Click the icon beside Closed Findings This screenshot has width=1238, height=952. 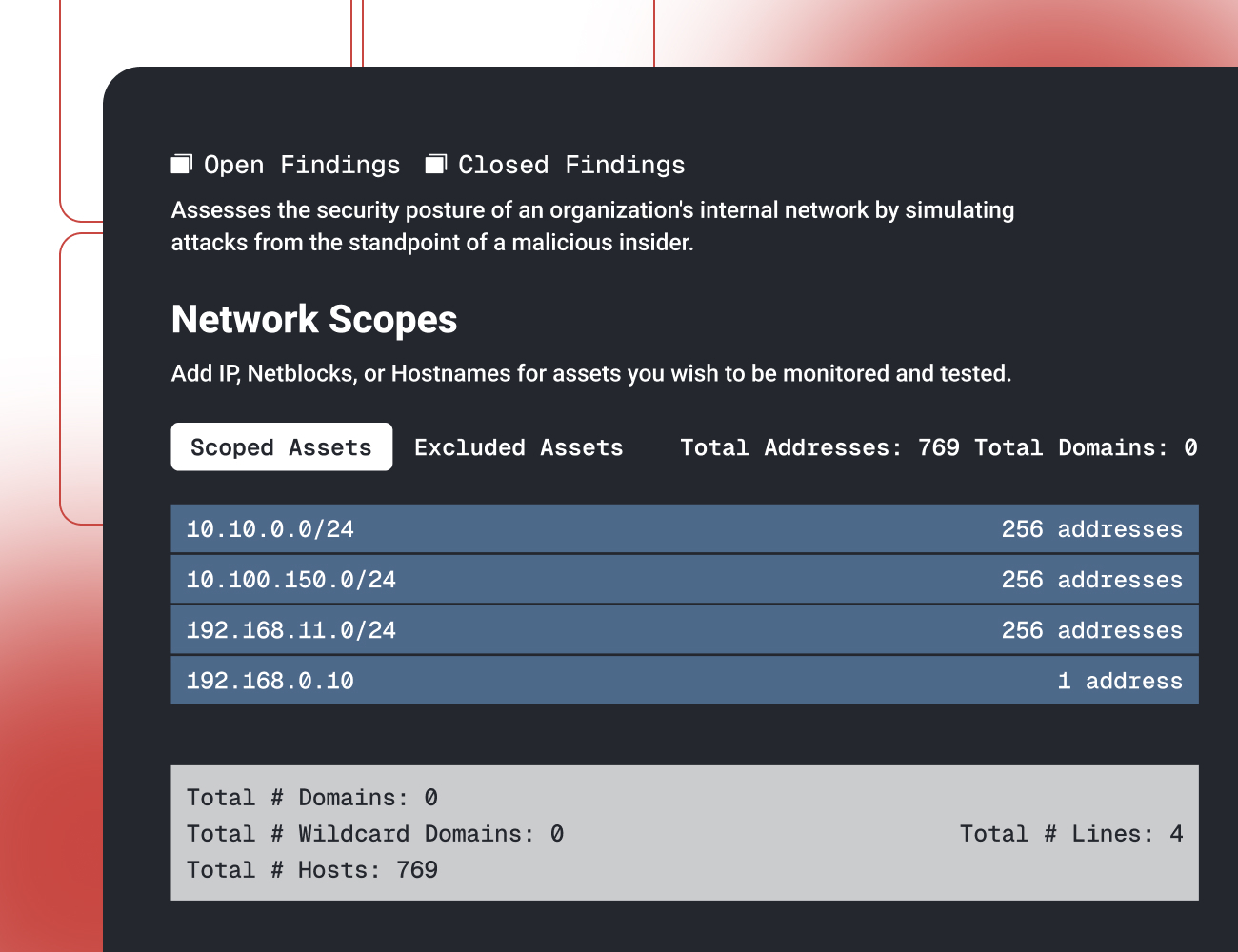(x=435, y=165)
